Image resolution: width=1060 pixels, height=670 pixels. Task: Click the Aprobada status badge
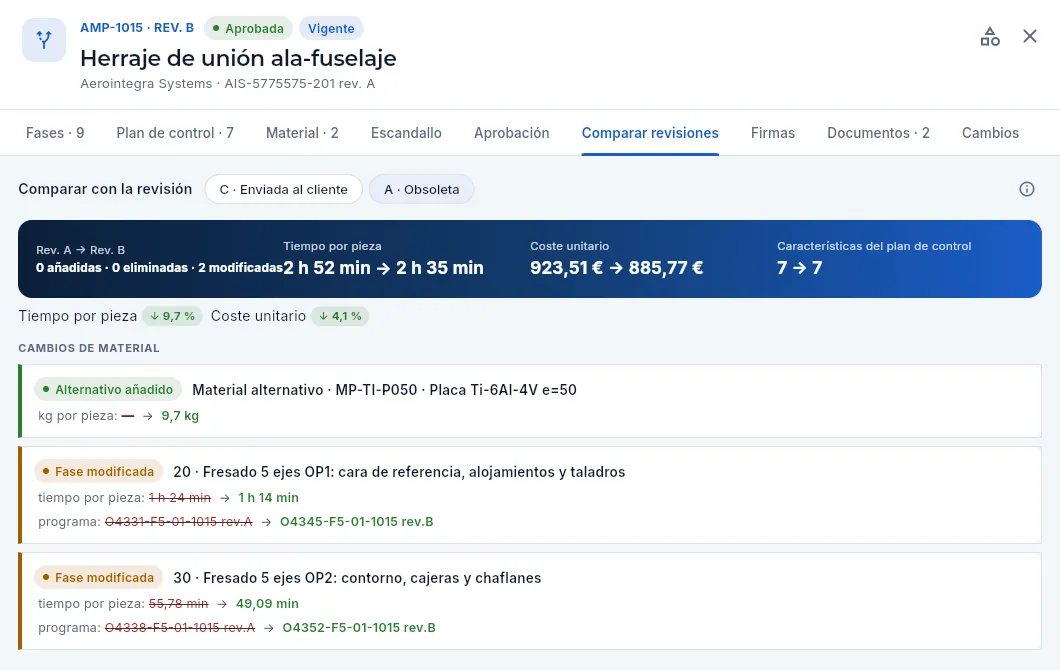pyautogui.click(x=248, y=28)
